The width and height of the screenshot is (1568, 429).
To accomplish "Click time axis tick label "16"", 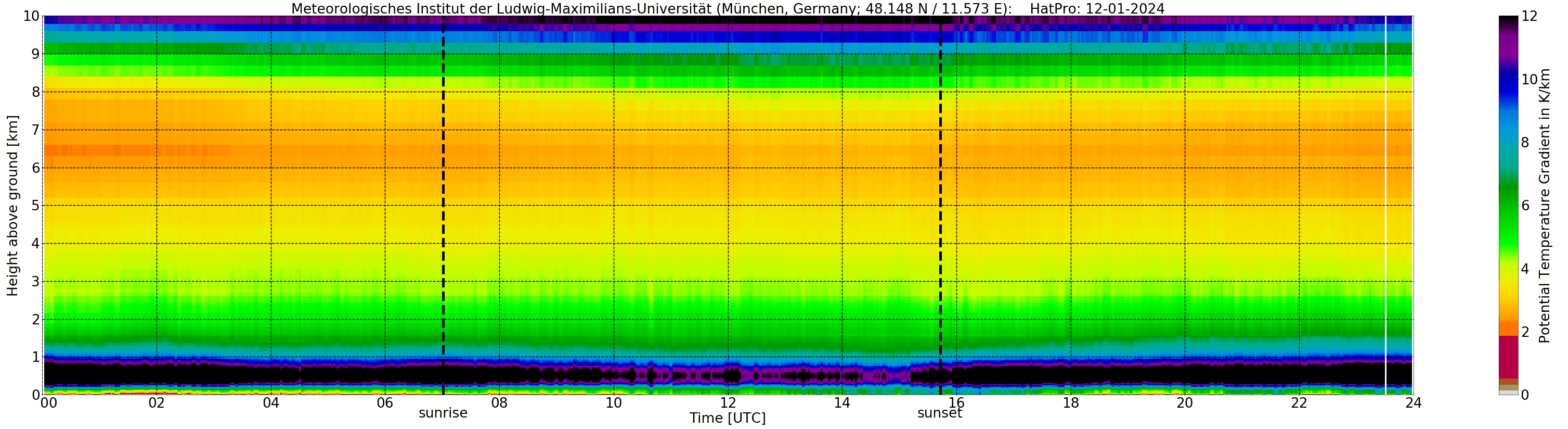I will point(956,403).
